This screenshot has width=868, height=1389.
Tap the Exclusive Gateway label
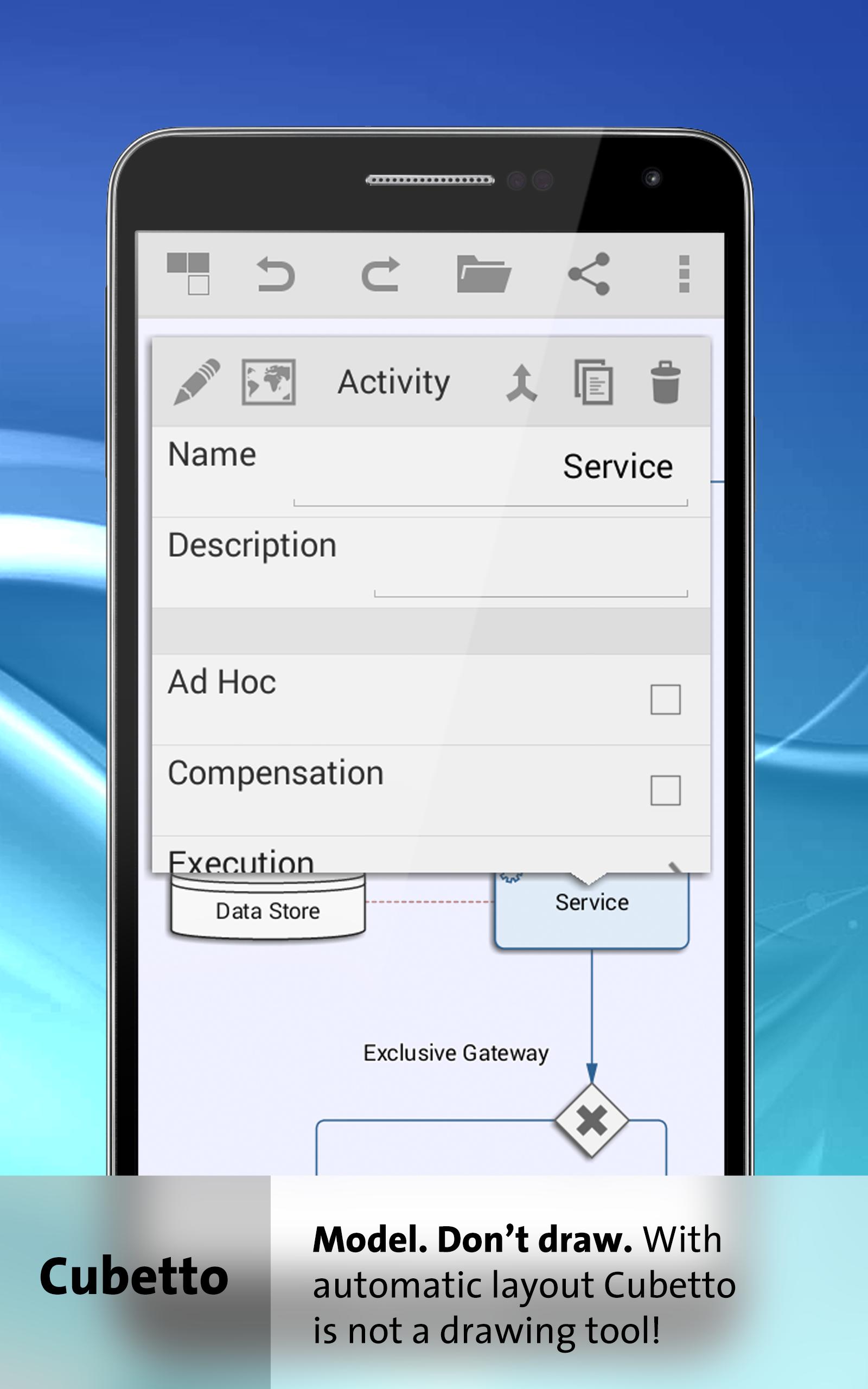click(x=456, y=1053)
